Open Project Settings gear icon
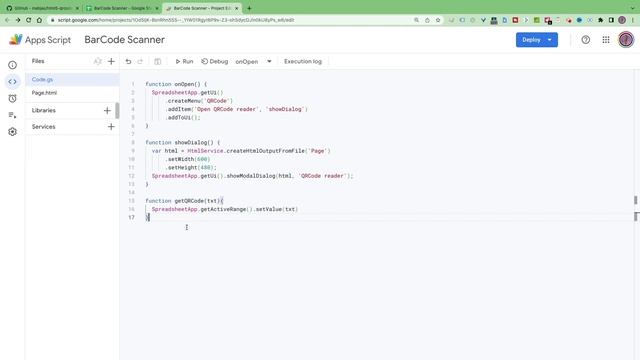This screenshot has height=360, width=640. tap(13, 132)
